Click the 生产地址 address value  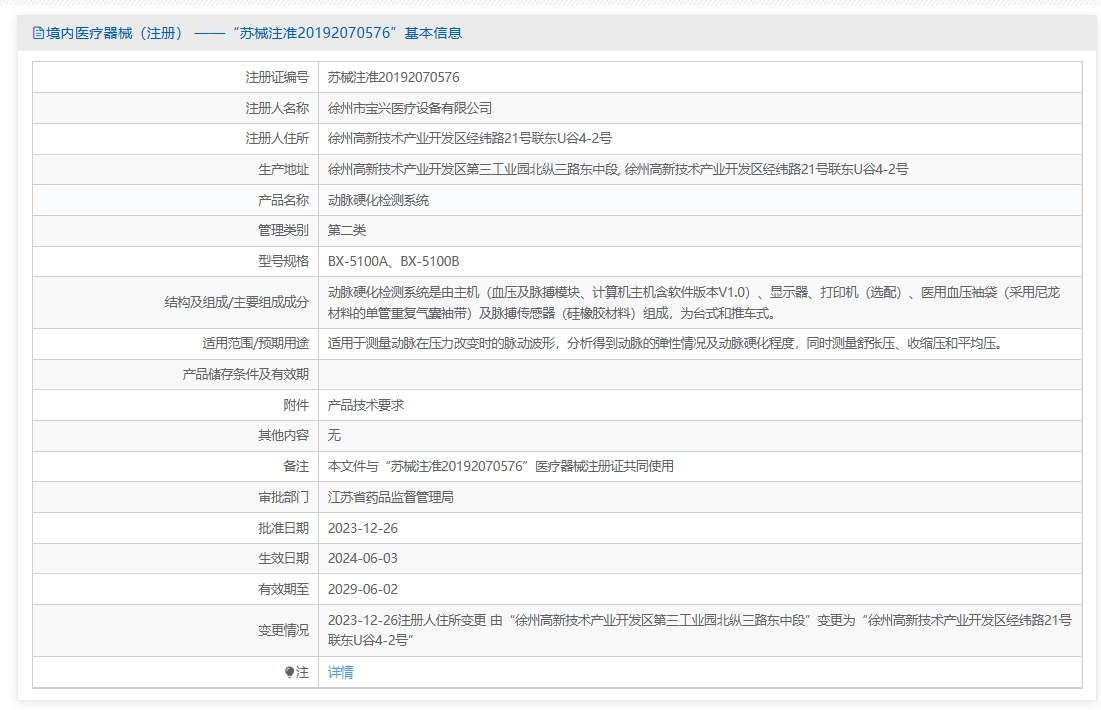click(x=618, y=169)
